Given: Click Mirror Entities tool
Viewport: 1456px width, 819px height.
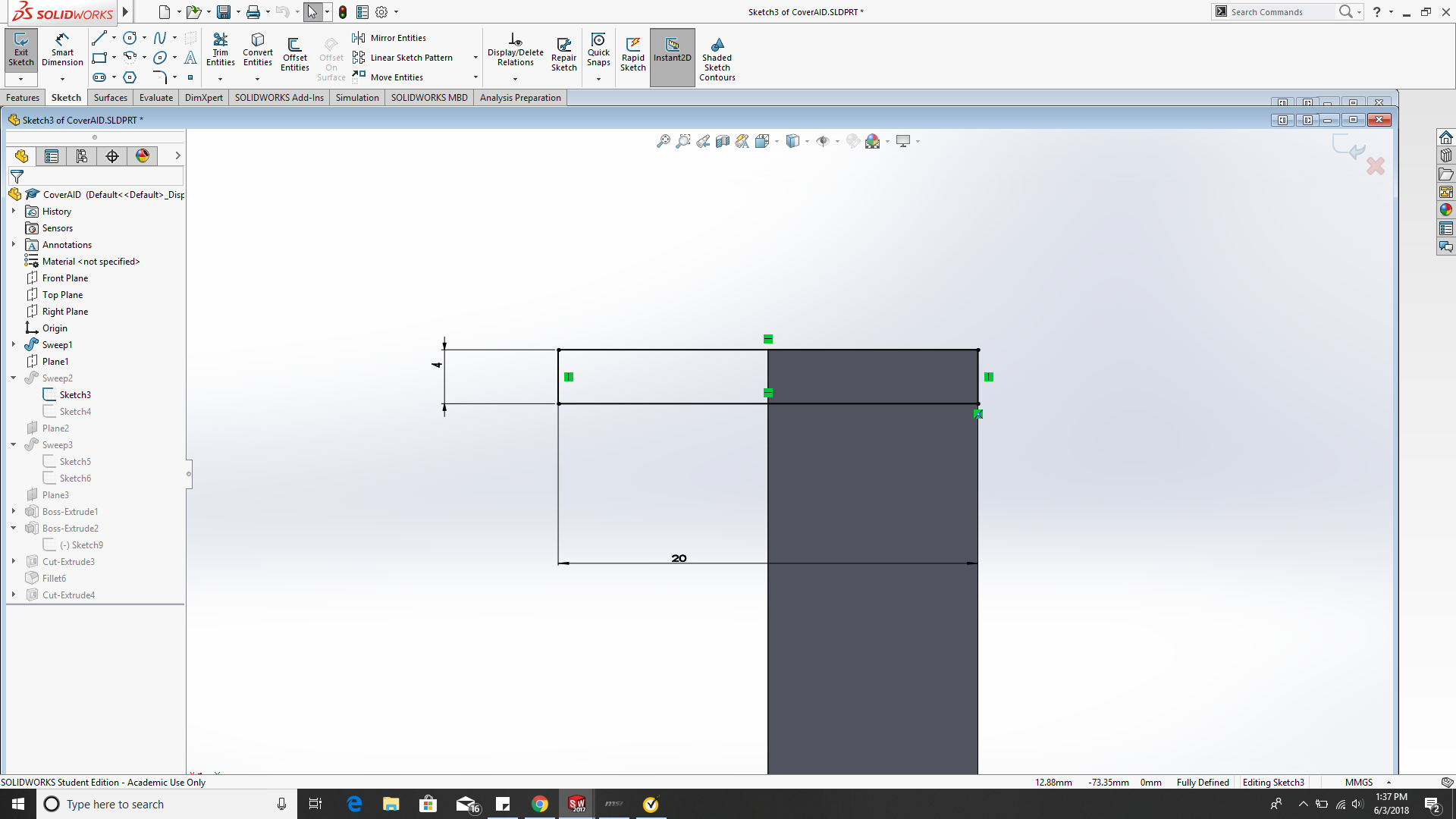Looking at the screenshot, I should point(389,38).
